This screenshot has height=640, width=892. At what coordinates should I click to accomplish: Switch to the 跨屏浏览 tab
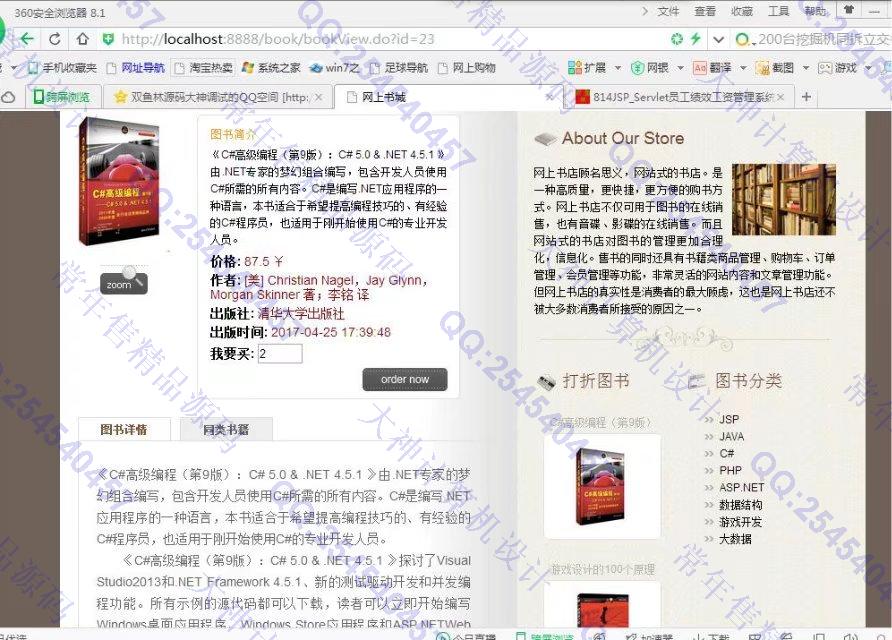(63, 97)
